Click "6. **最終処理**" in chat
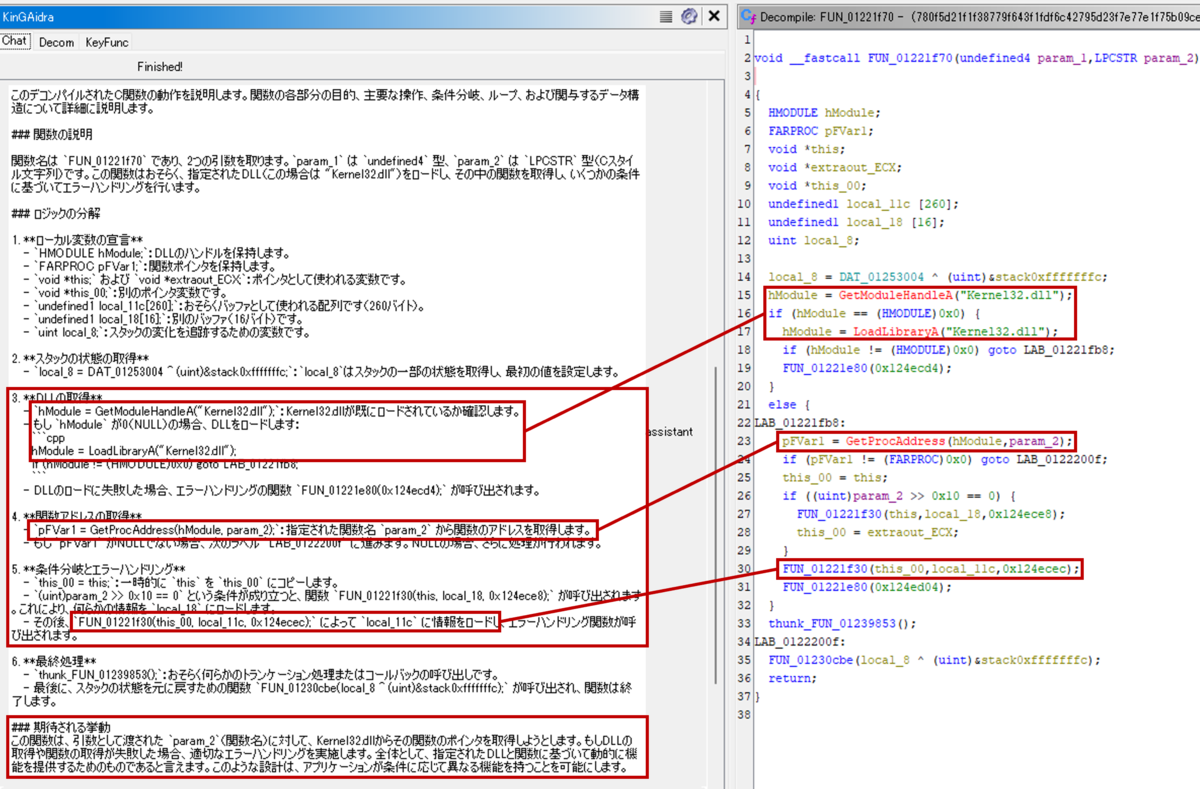The width and height of the screenshot is (1200, 789). click(54, 662)
